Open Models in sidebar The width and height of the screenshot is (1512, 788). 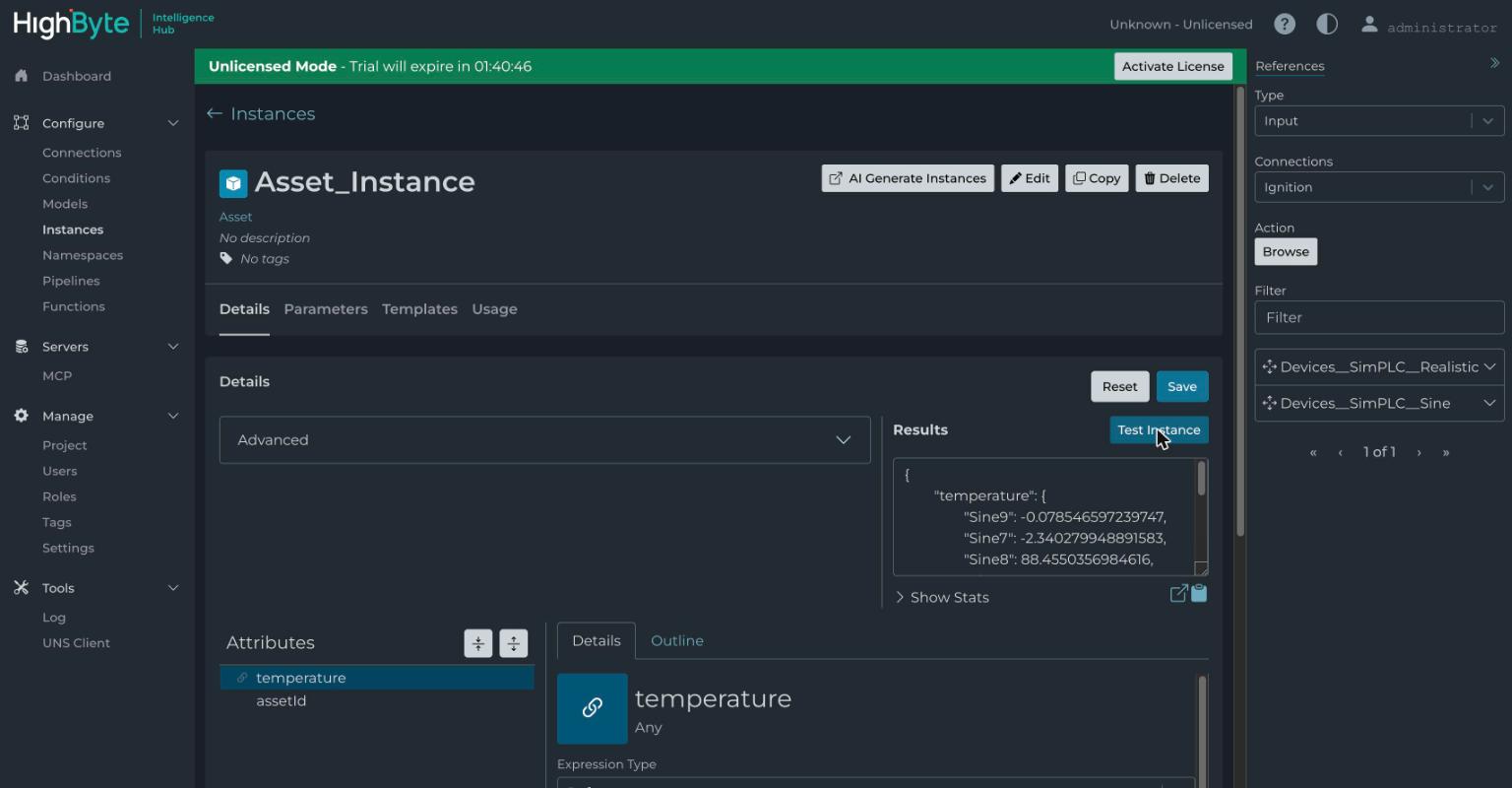coord(65,204)
